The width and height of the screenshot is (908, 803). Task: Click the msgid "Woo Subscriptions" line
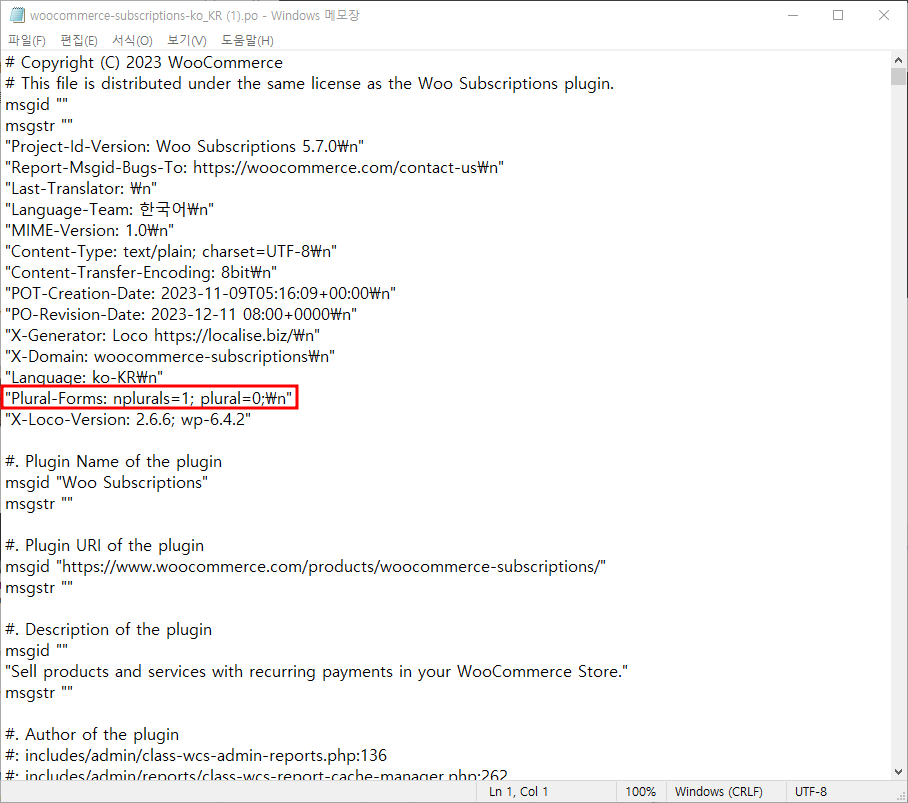(x=107, y=482)
